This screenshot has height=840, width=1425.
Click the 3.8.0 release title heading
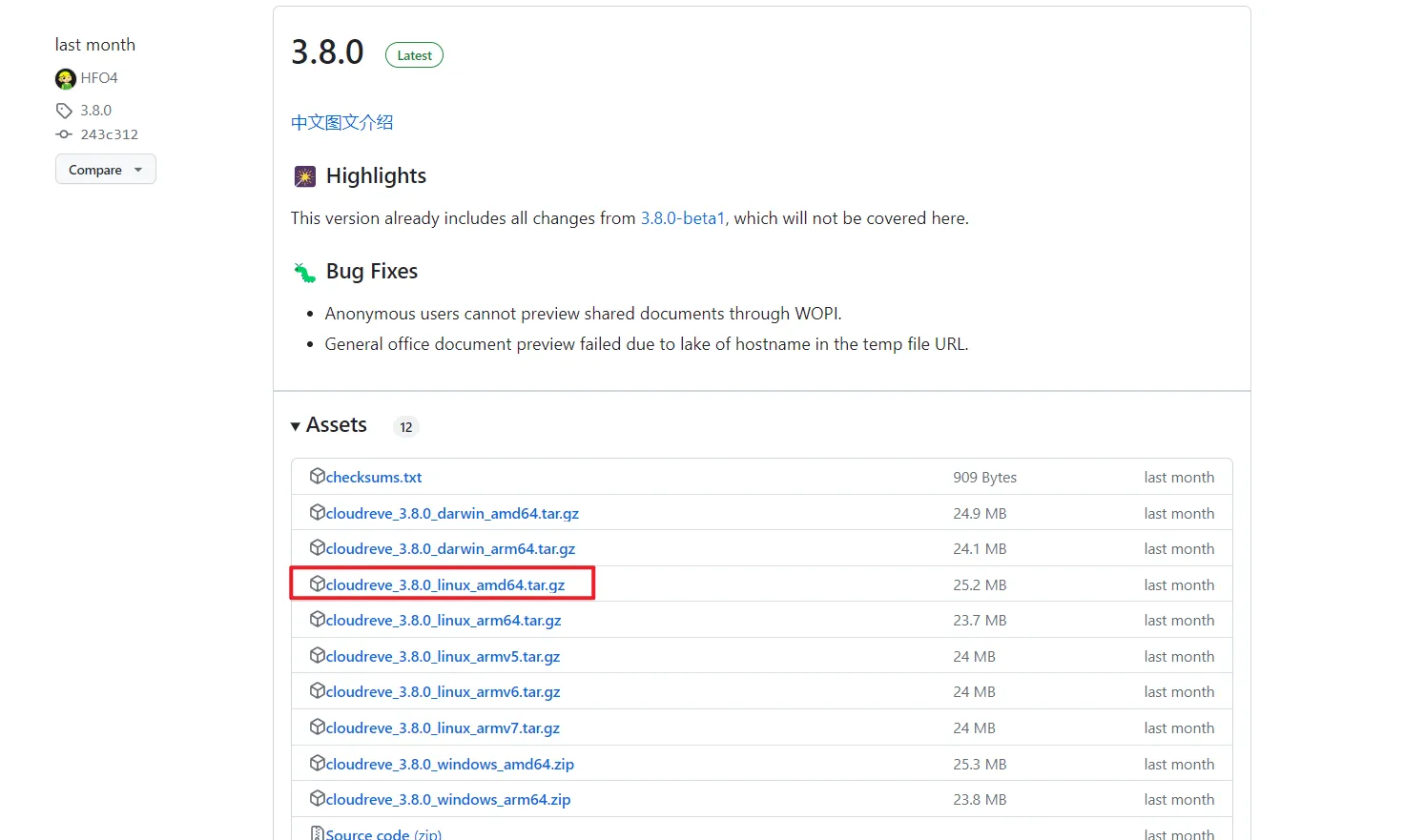coord(327,52)
